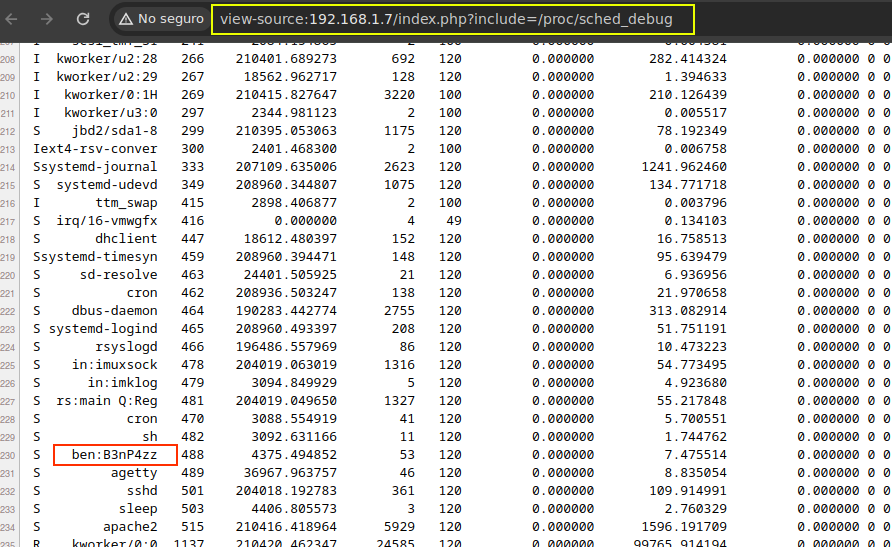Viewport: 892px width, 547px height.
Task: Select the dbus-daemon process name
Action: (x=114, y=311)
